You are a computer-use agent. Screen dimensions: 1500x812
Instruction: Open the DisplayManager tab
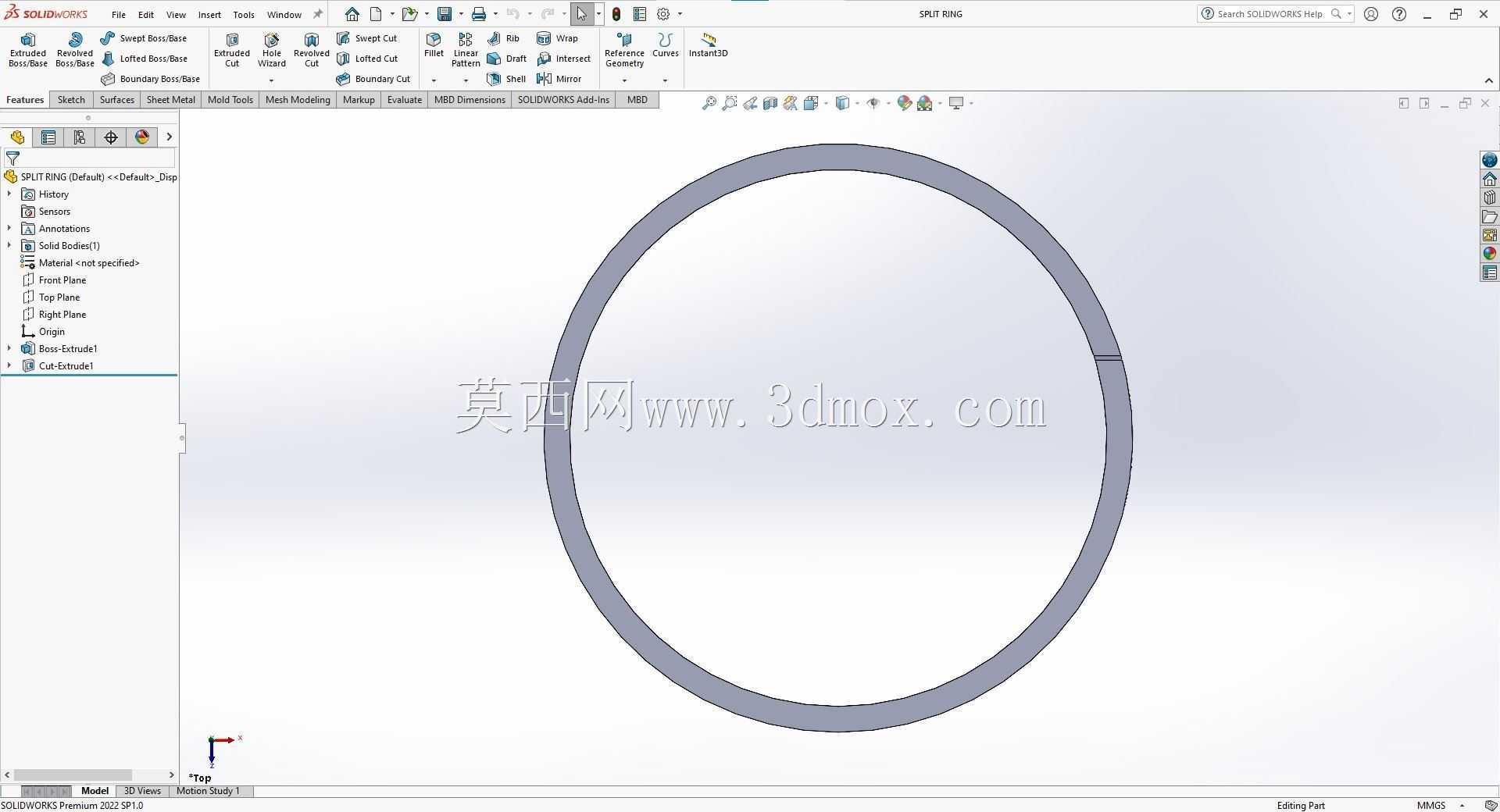tap(142, 137)
